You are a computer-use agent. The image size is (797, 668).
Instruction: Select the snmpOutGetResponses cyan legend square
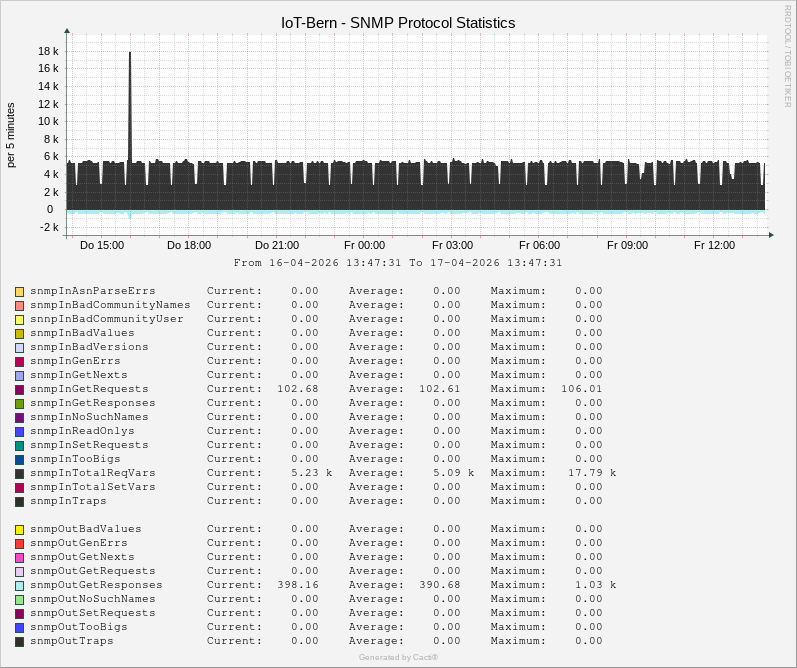[x=19, y=585]
